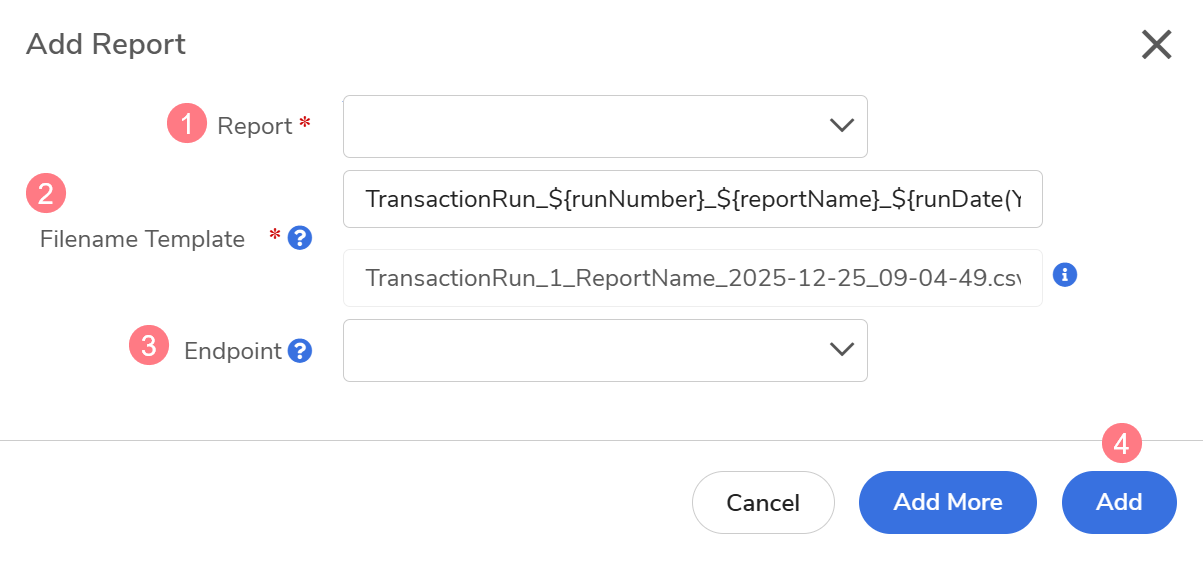Click the step 1 badge near Report
The image size is (1203, 561).
[187, 125]
